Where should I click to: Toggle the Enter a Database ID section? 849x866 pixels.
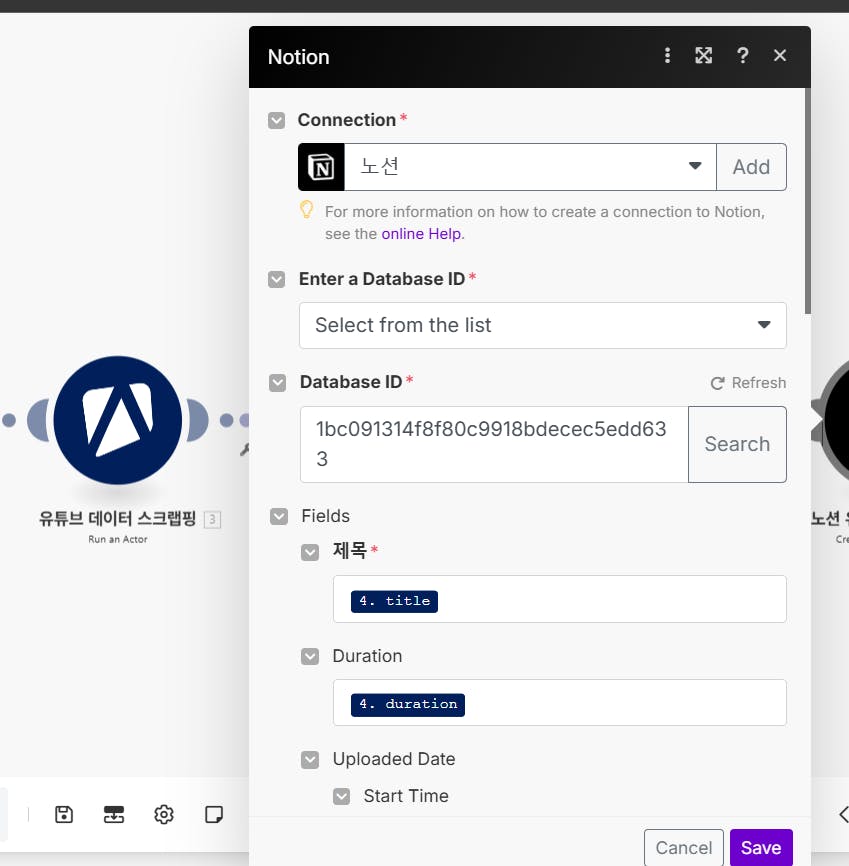click(x=276, y=279)
